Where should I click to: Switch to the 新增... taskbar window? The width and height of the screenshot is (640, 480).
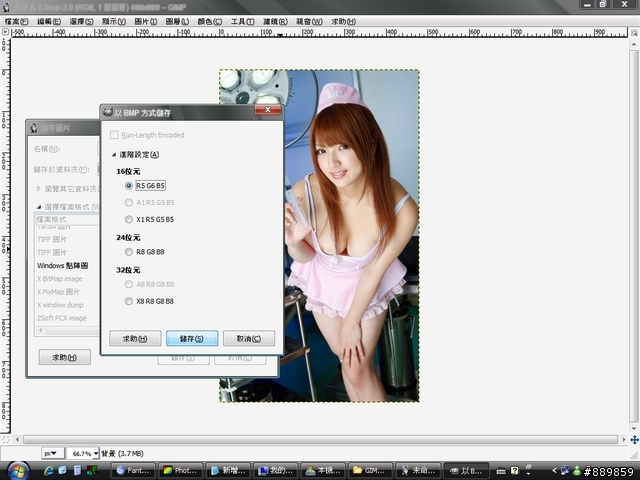tap(229, 471)
